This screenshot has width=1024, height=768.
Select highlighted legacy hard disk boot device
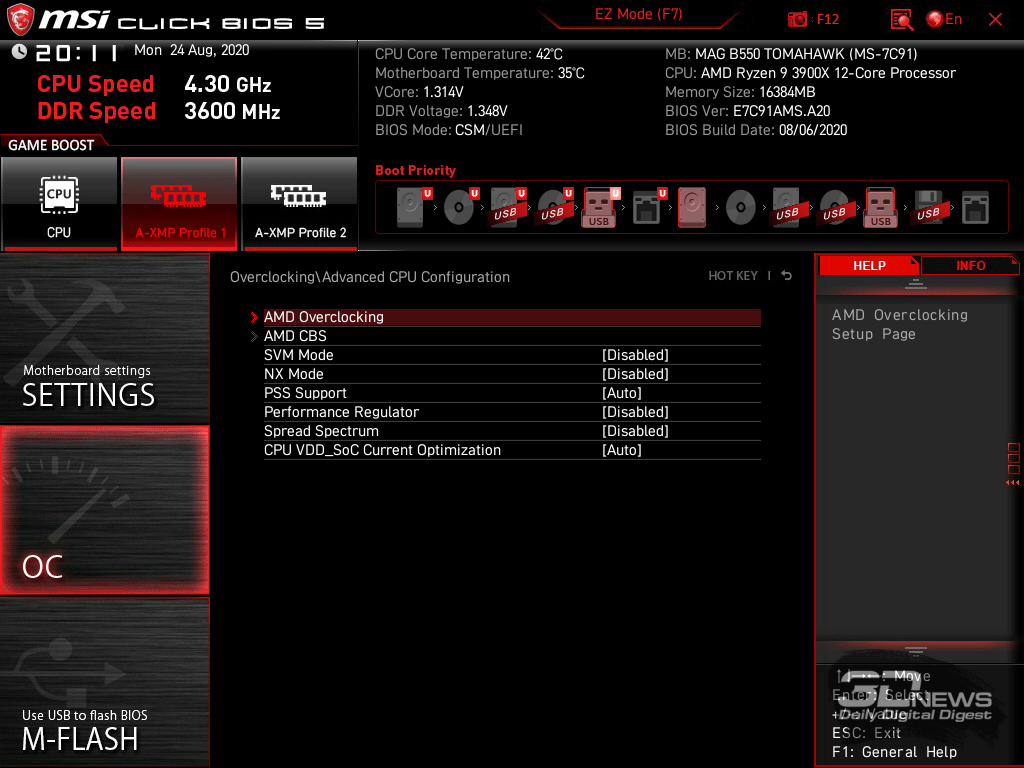[x=692, y=207]
